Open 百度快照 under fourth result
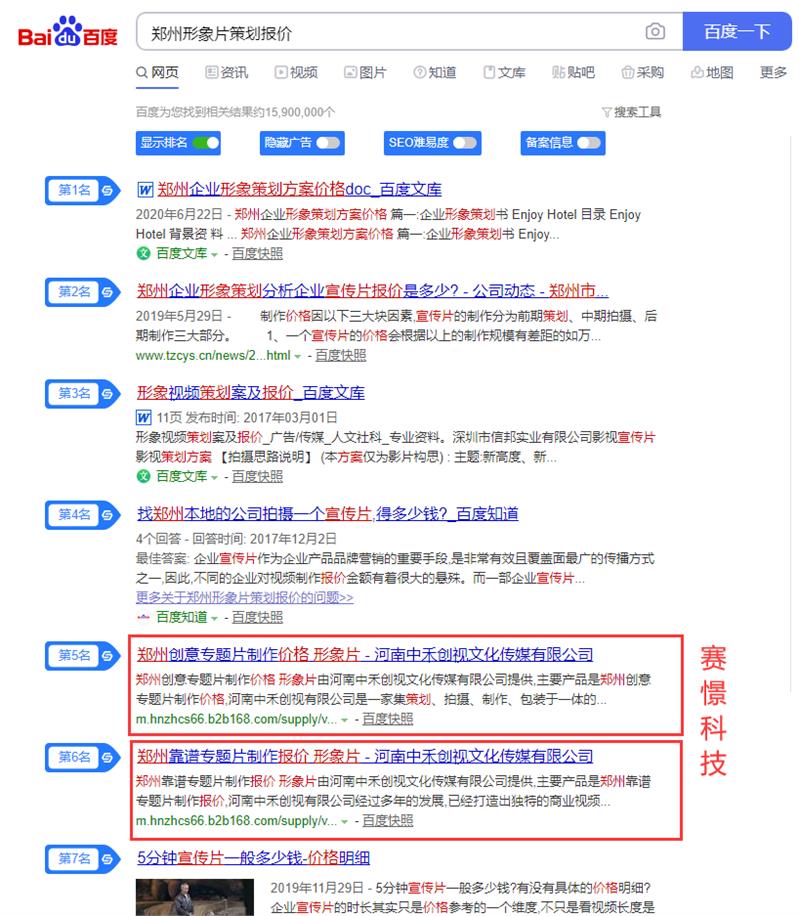The height and width of the screenshot is (916, 799). (257, 617)
